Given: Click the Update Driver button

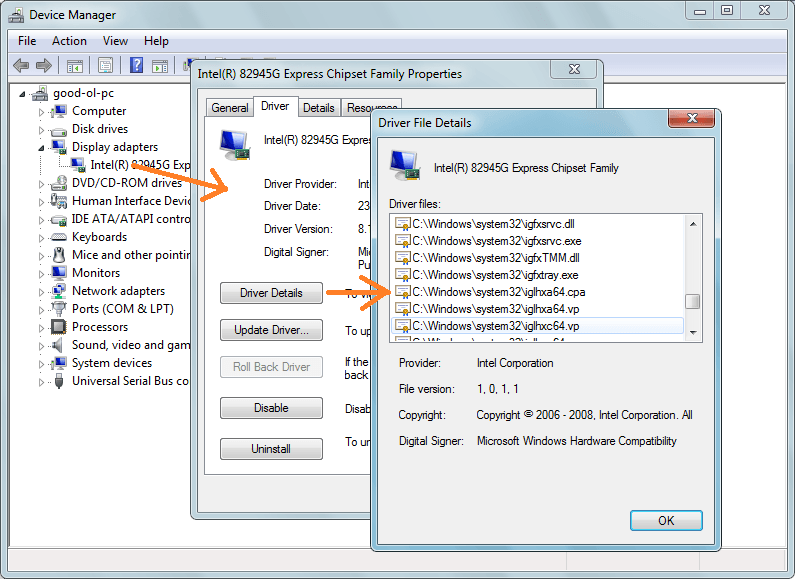Looking at the screenshot, I should point(271,330).
